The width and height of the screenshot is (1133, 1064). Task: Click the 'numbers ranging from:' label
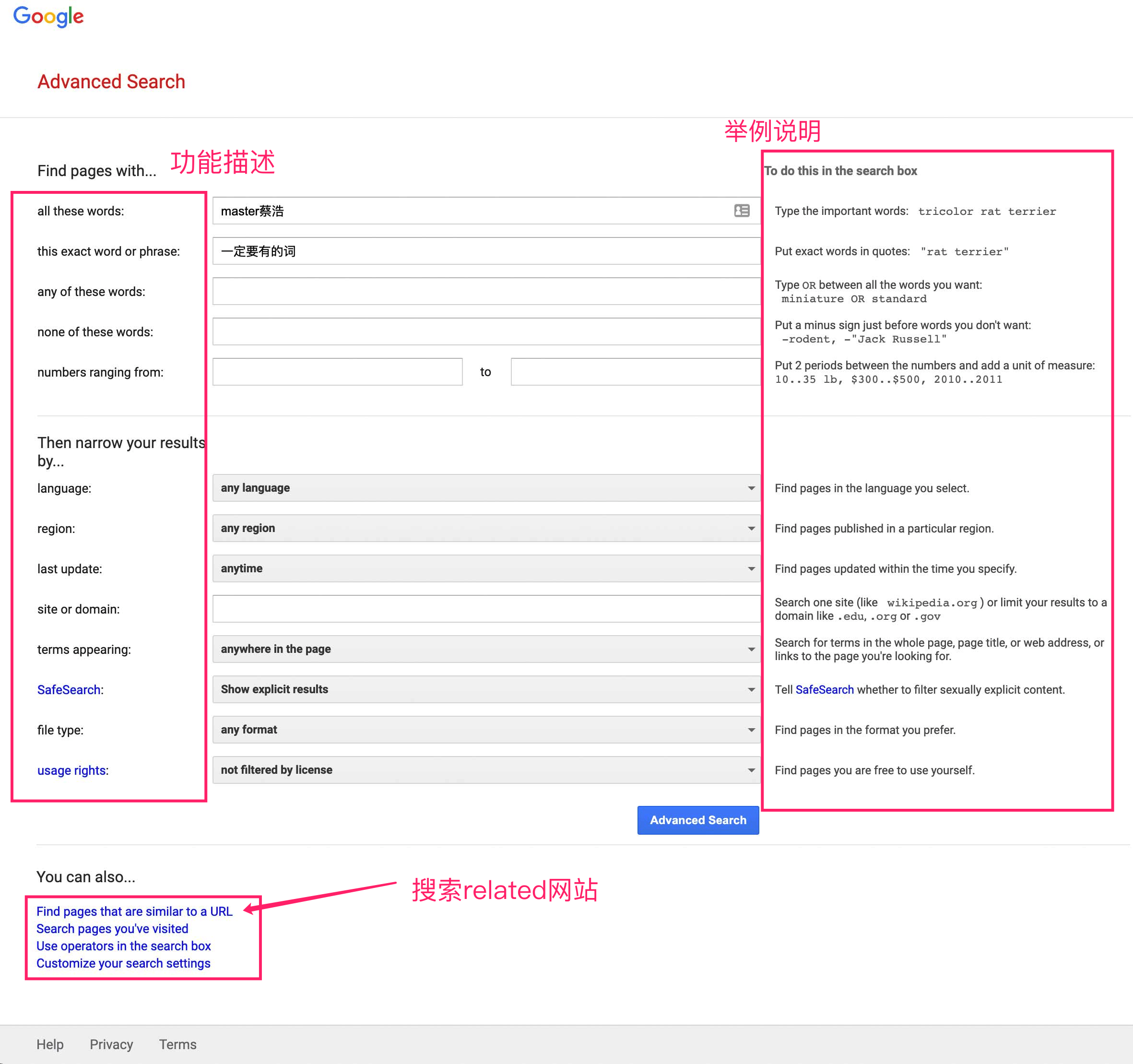(x=100, y=372)
